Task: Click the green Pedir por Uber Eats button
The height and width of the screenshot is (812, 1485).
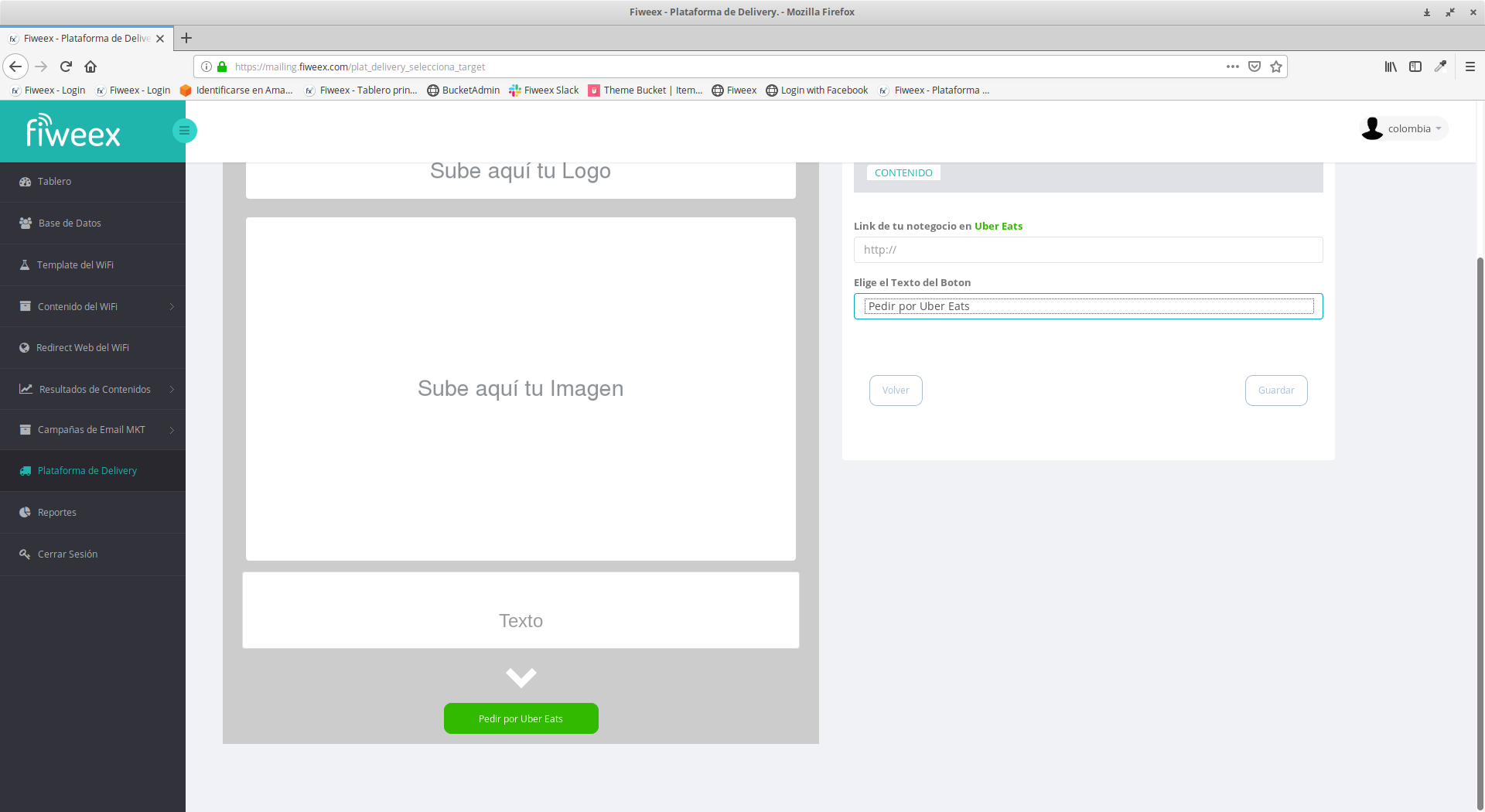Action: pos(521,718)
